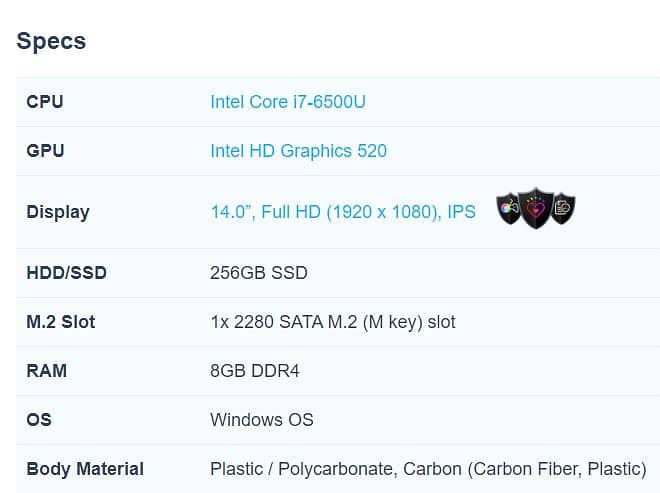This screenshot has height=493, width=660.
Task: Click the Specs heading
Action: click(x=51, y=41)
